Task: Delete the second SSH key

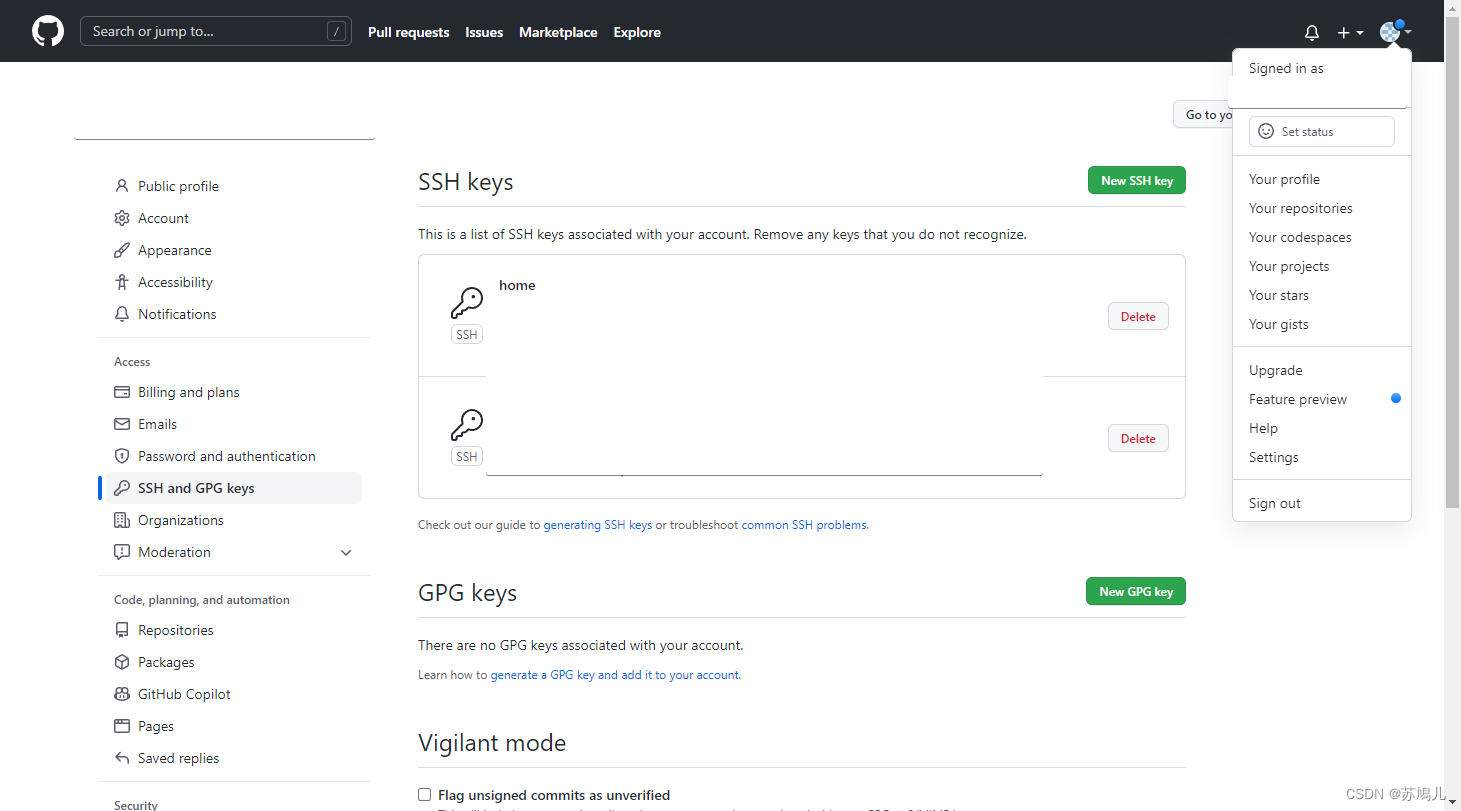Action: pos(1138,438)
